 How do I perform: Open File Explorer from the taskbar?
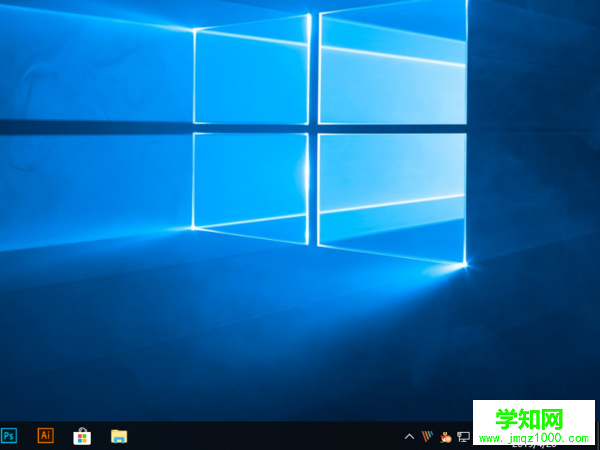(x=119, y=436)
